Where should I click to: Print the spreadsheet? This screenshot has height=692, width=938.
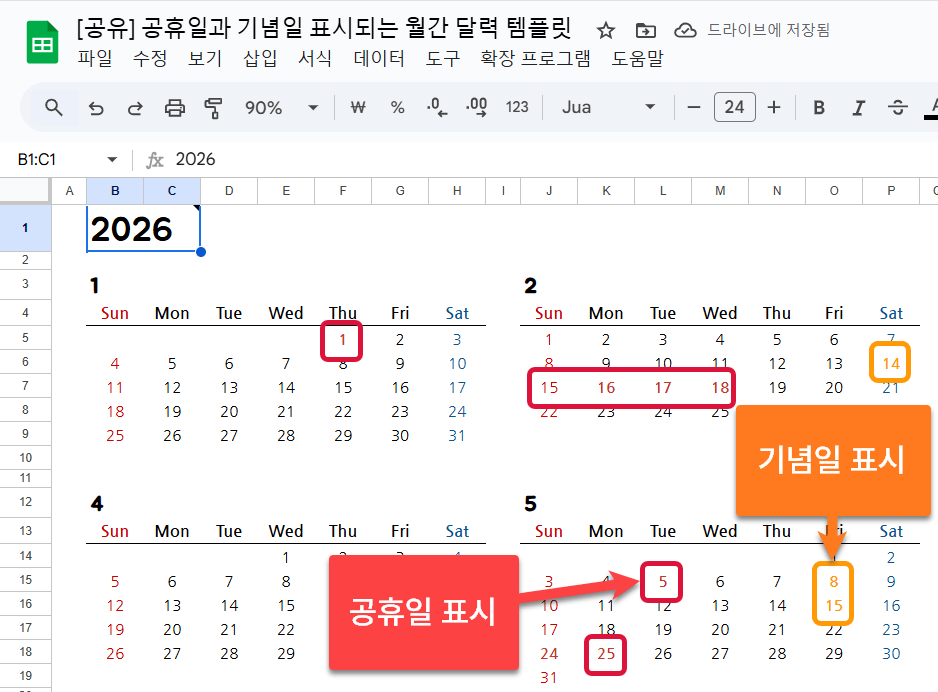point(175,107)
